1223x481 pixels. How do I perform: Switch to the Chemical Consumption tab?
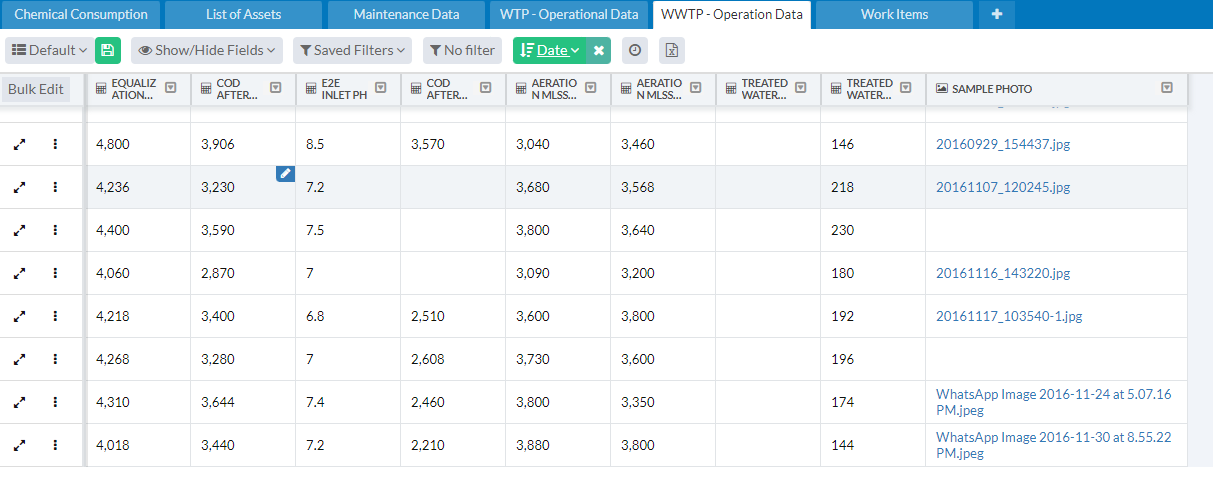(x=81, y=15)
